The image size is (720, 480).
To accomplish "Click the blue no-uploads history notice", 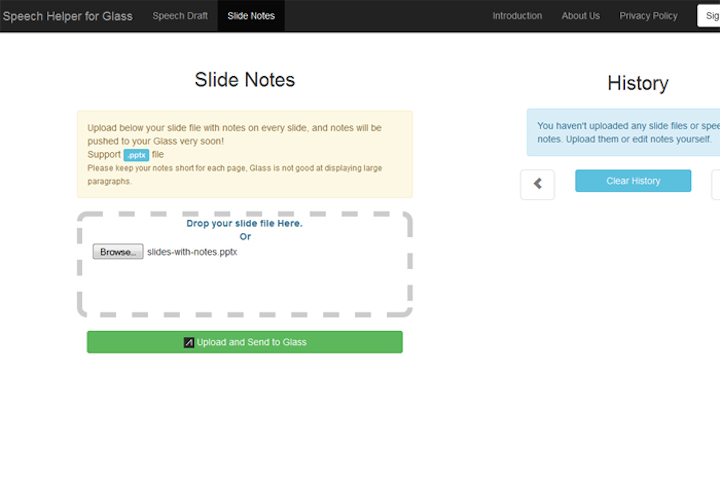I will pyautogui.click(x=624, y=132).
